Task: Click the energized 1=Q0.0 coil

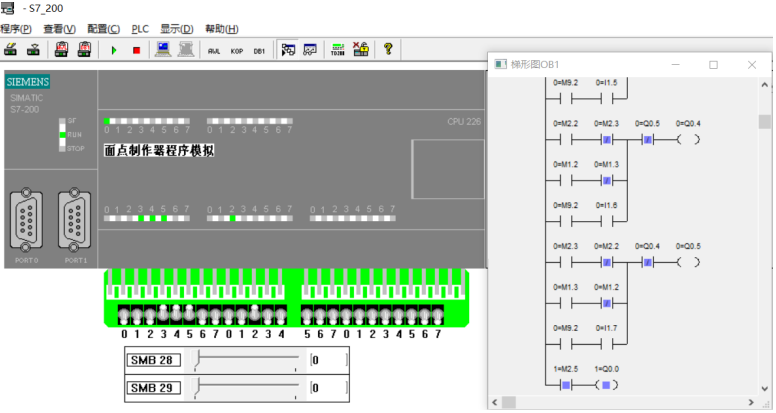Action: (606, 385)
